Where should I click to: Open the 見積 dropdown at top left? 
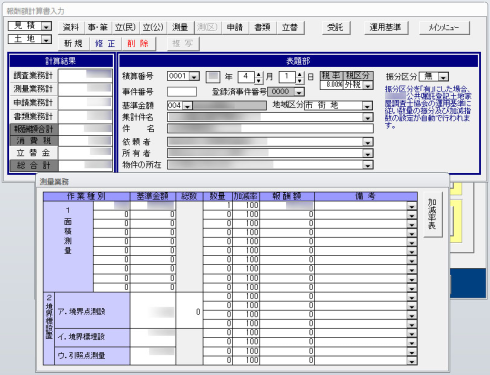click(x=46, y=26)
